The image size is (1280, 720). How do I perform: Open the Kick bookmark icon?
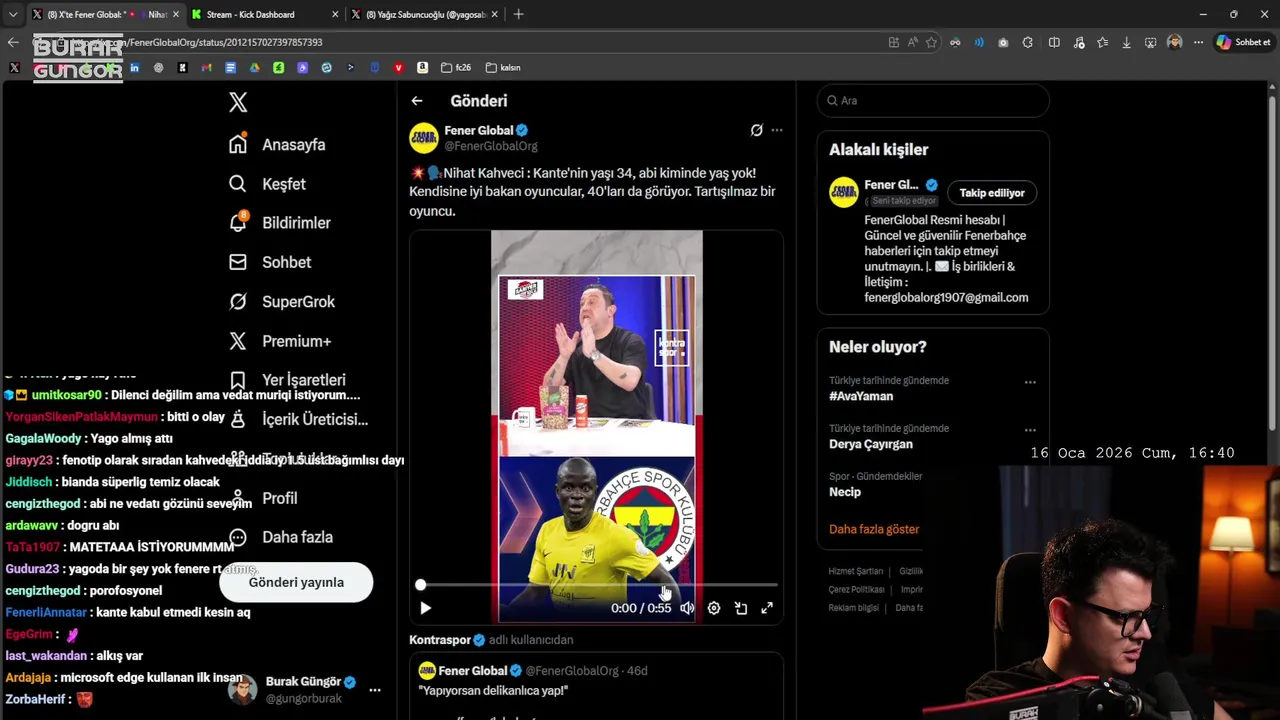[x=182, y=68]
